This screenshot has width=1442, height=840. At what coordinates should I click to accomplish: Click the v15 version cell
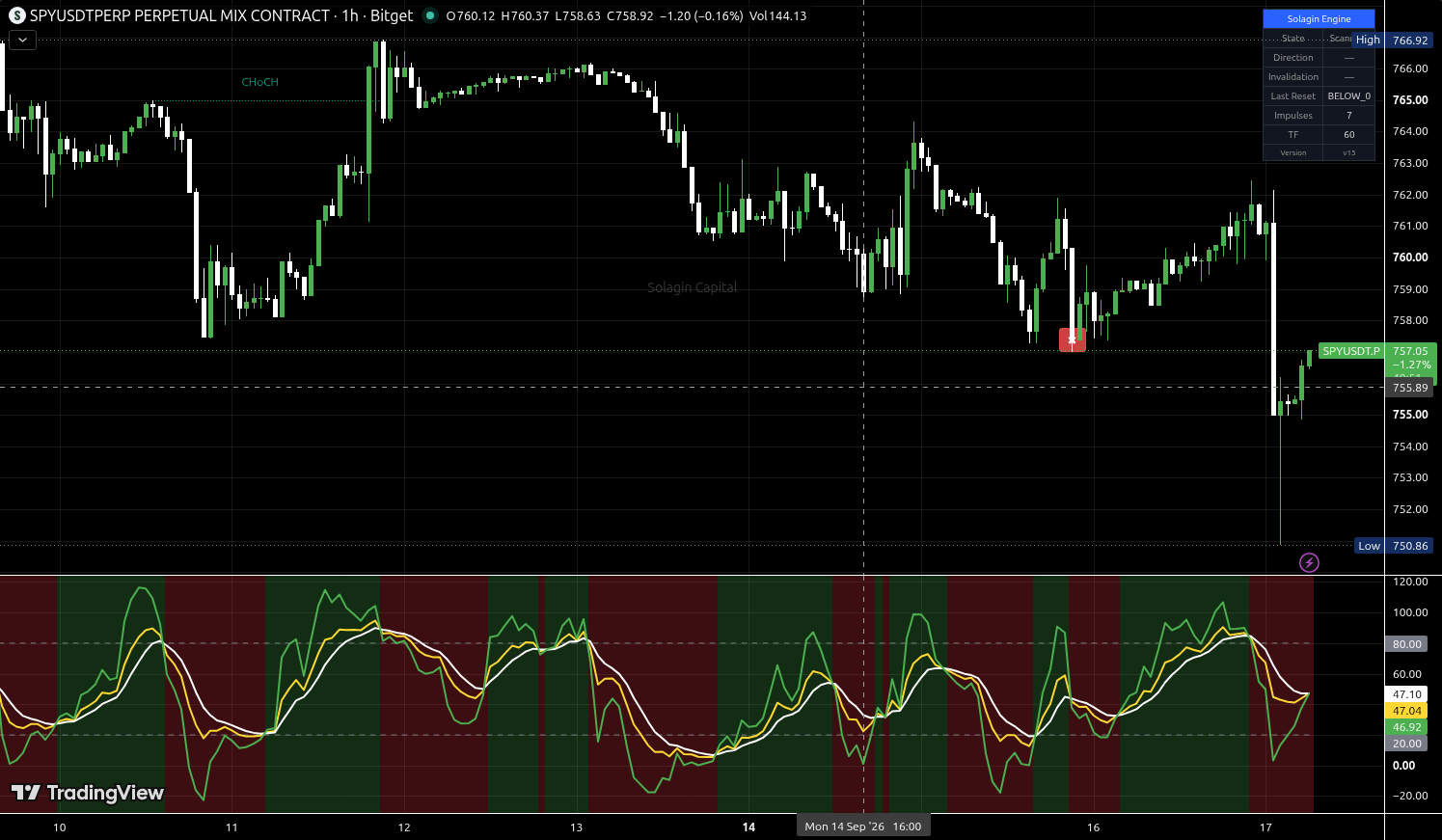pyautogui.click(x=1348, y=152)
